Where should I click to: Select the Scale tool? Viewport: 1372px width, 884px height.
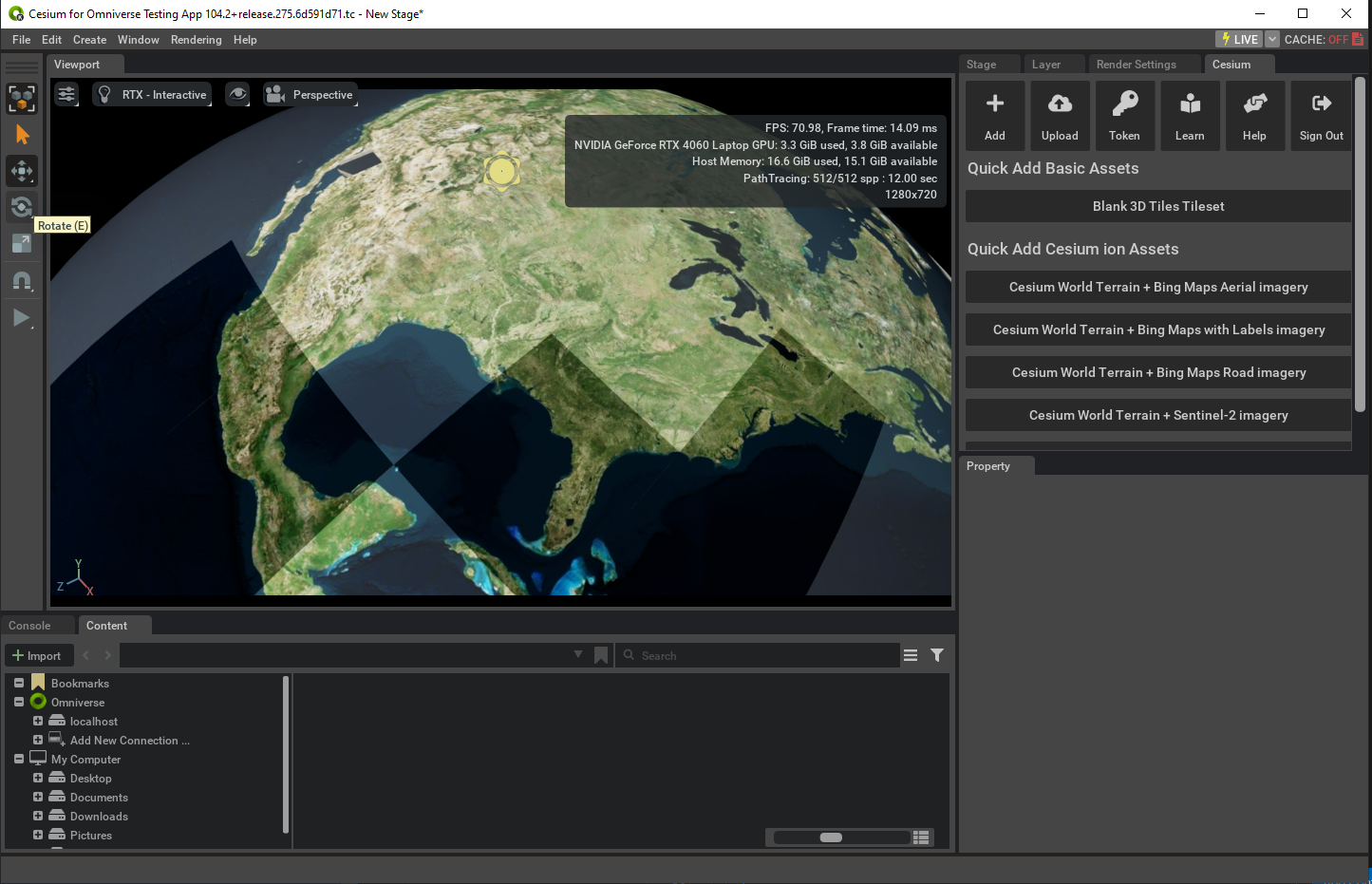pyautogui.click(x=21, y=243)
